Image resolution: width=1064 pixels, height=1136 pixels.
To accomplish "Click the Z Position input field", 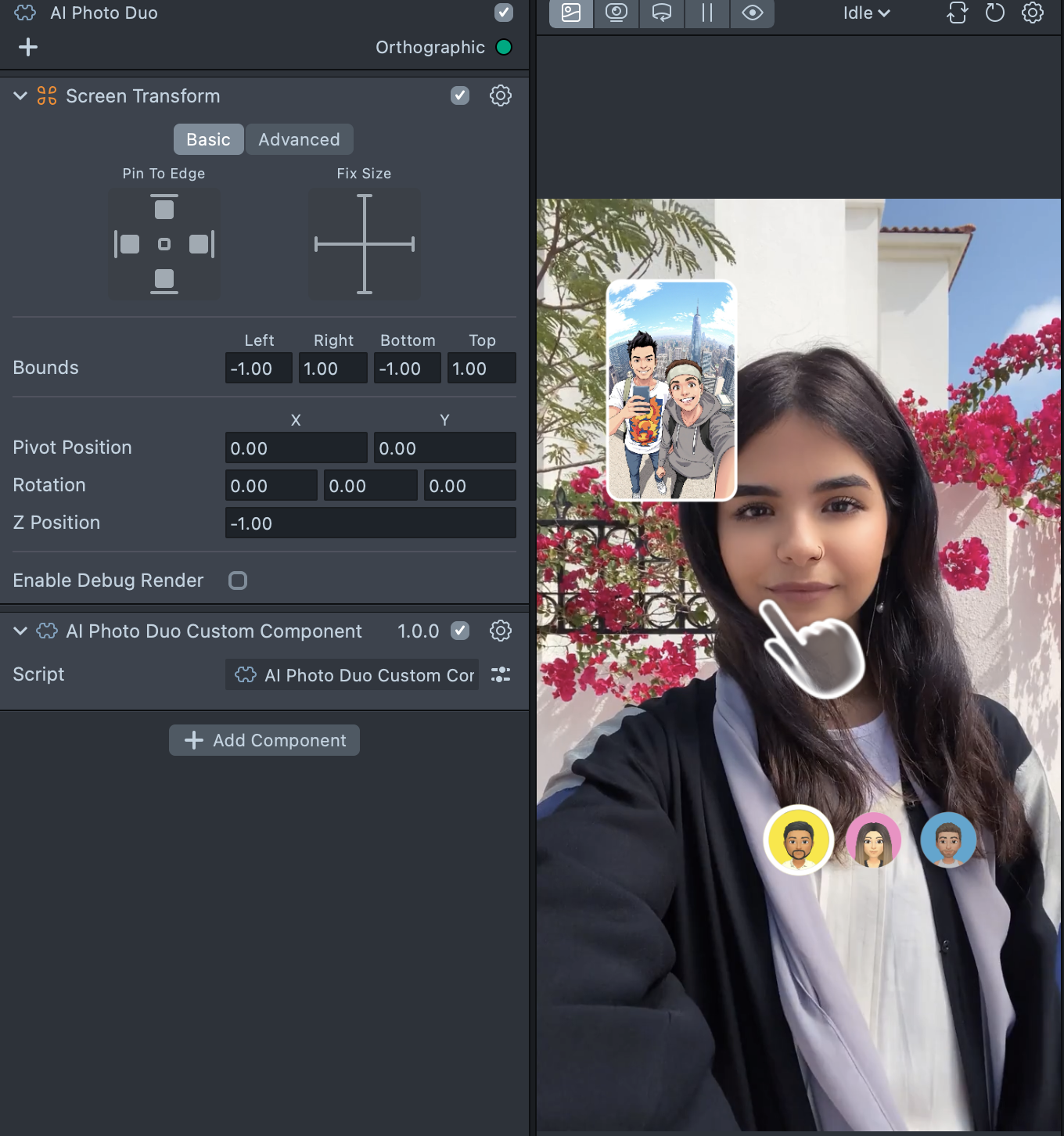I will (x=371, y=523).
